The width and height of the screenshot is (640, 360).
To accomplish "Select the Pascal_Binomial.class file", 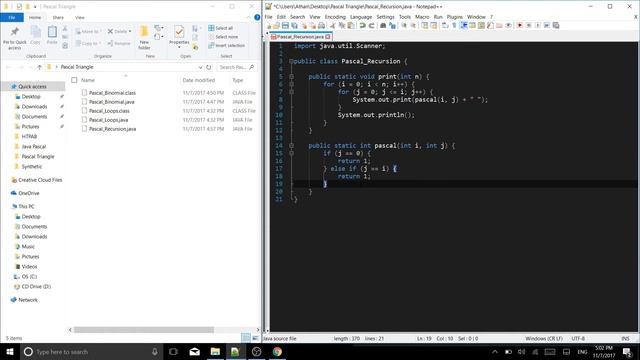I will (112, 93).
